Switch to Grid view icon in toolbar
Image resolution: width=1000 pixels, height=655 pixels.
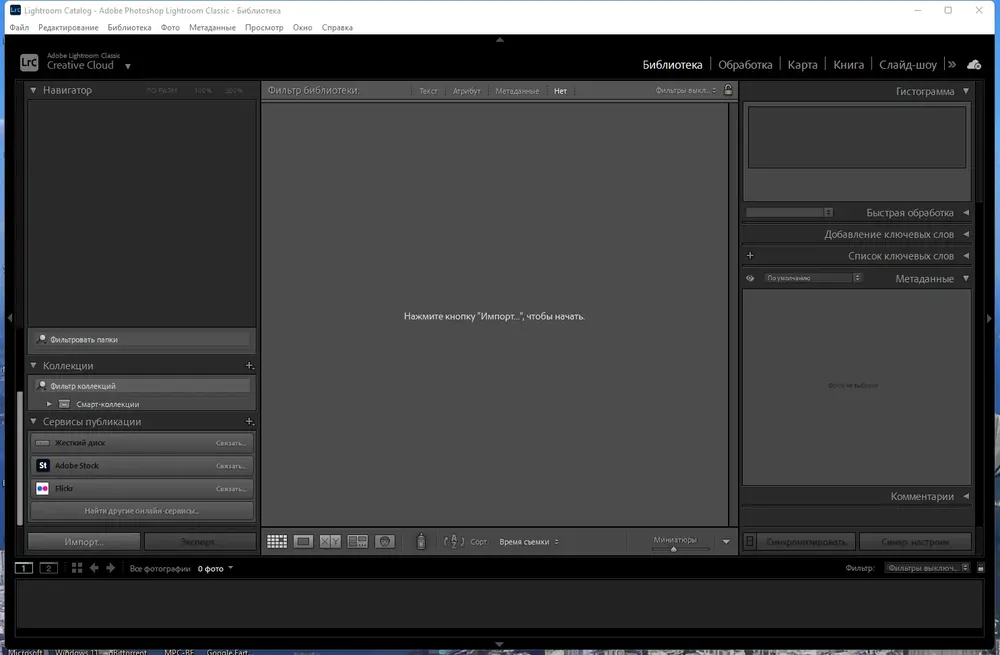277,541
